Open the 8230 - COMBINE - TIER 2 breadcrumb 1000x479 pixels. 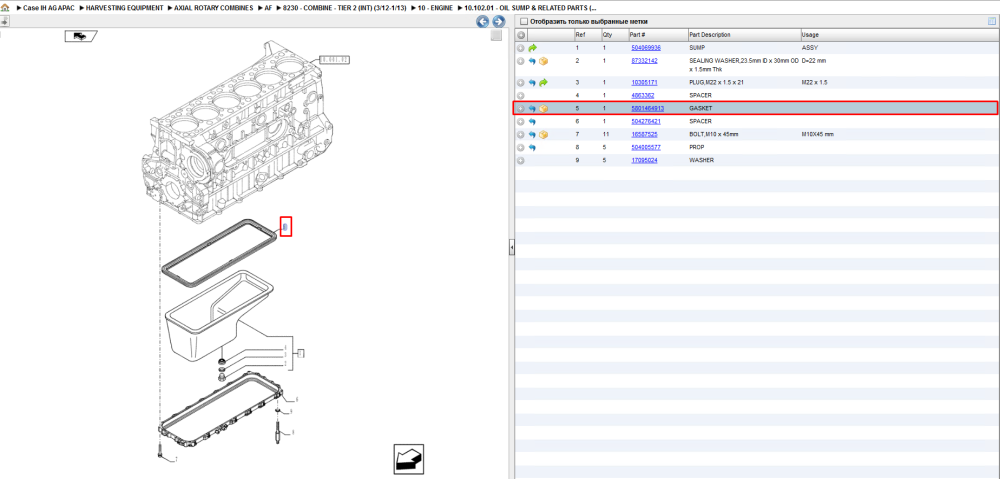click(345, 8)
